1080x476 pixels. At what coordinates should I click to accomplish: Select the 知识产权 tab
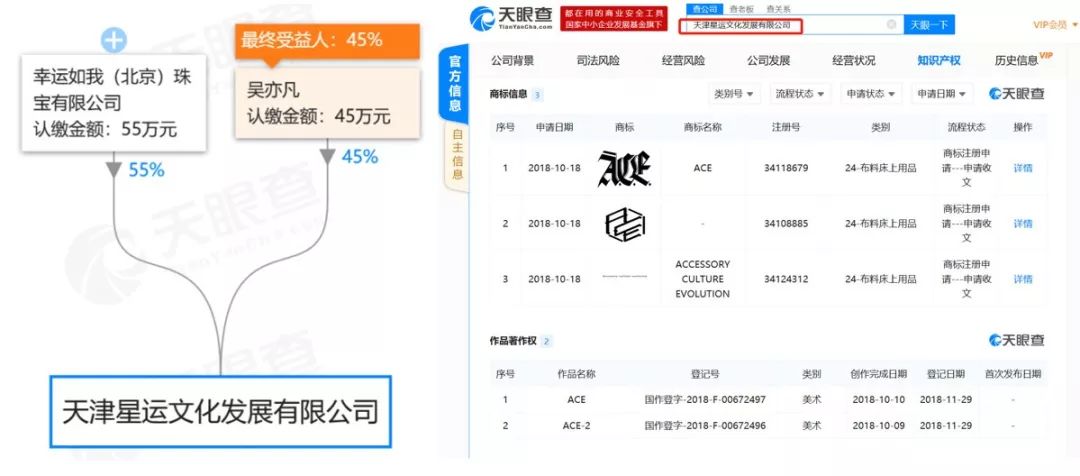click(x=939, y=61)
